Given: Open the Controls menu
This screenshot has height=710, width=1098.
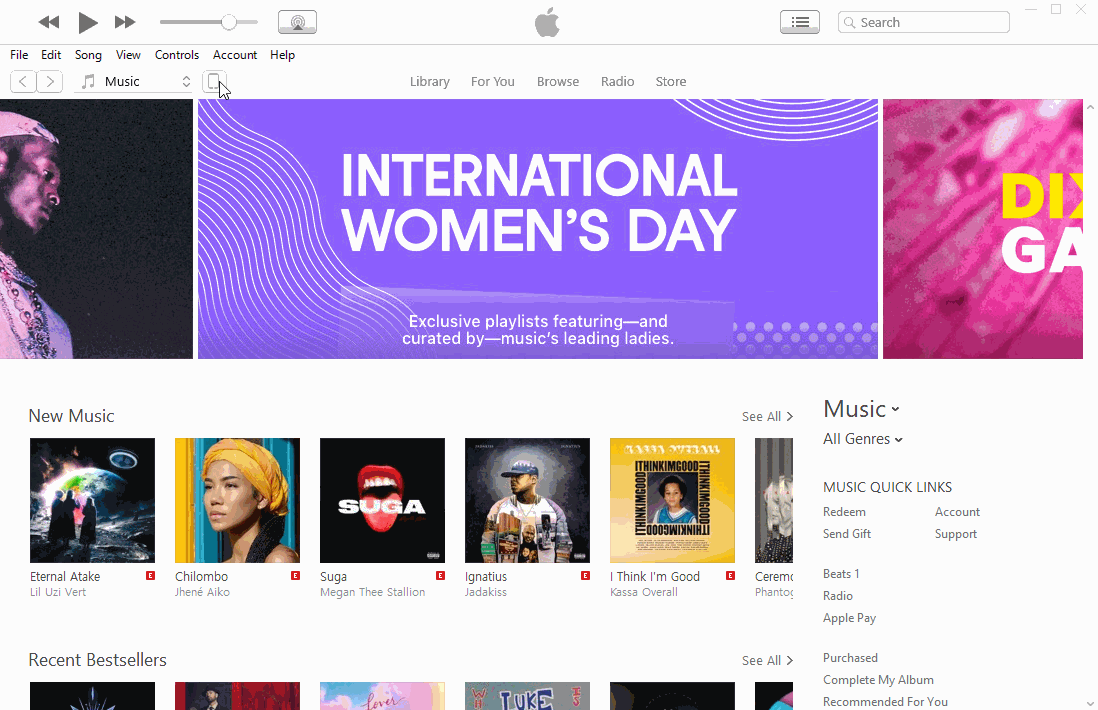Looking at the screenshot, I should [x=176, y=55].
